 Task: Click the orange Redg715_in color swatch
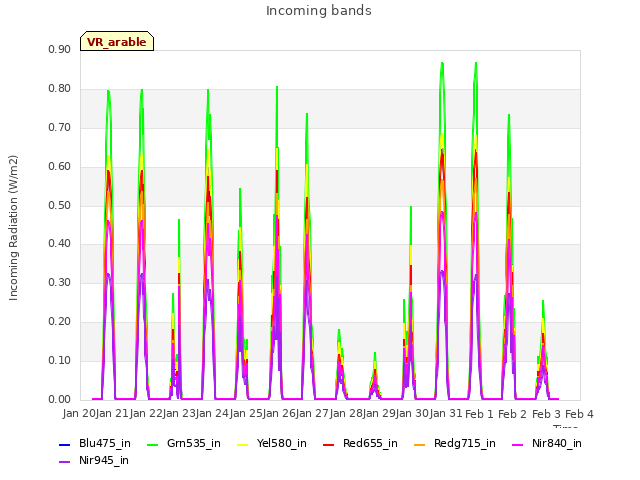coord(420,444)
